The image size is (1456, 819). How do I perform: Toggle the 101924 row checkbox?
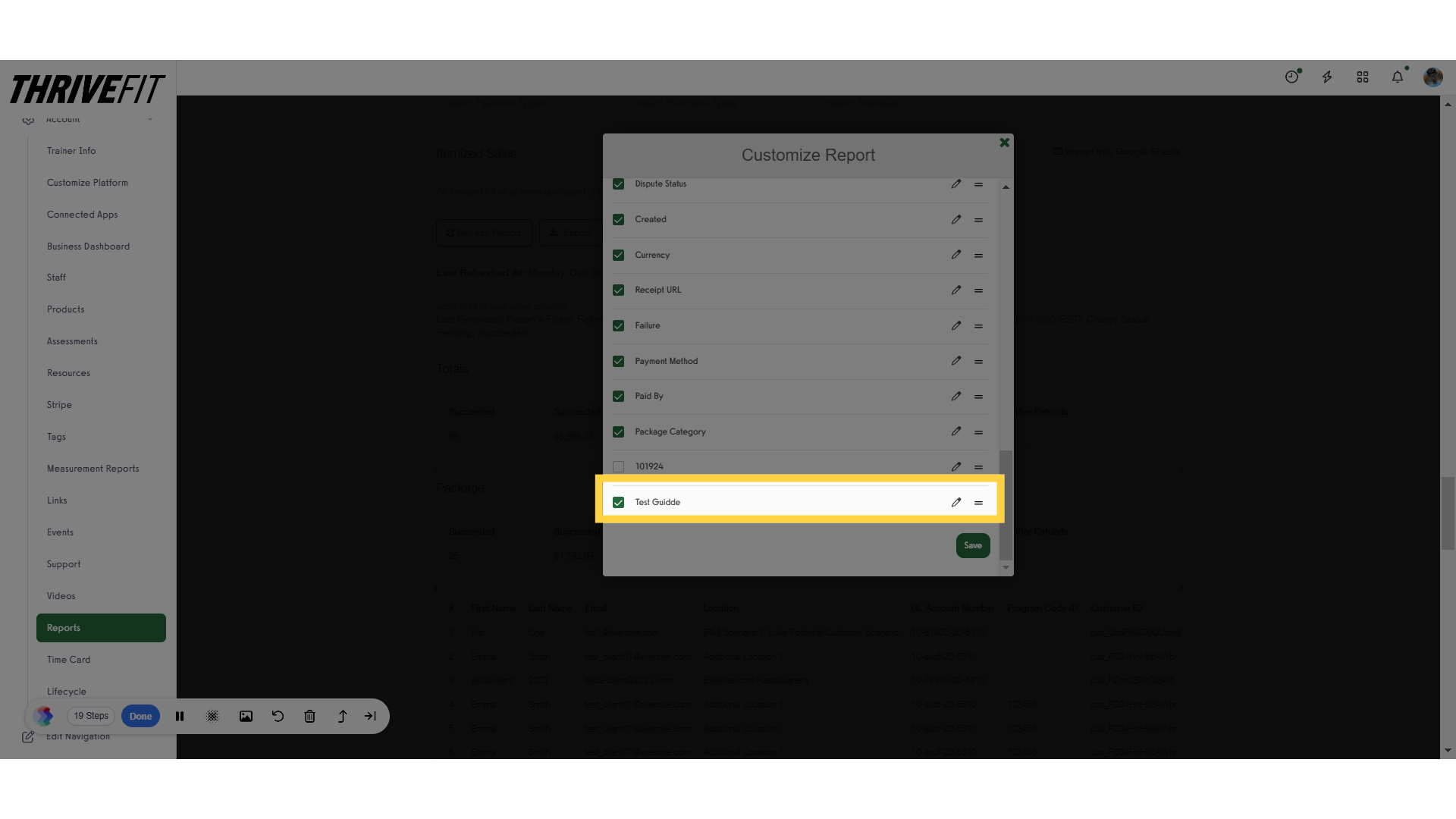tap(618, 466)
